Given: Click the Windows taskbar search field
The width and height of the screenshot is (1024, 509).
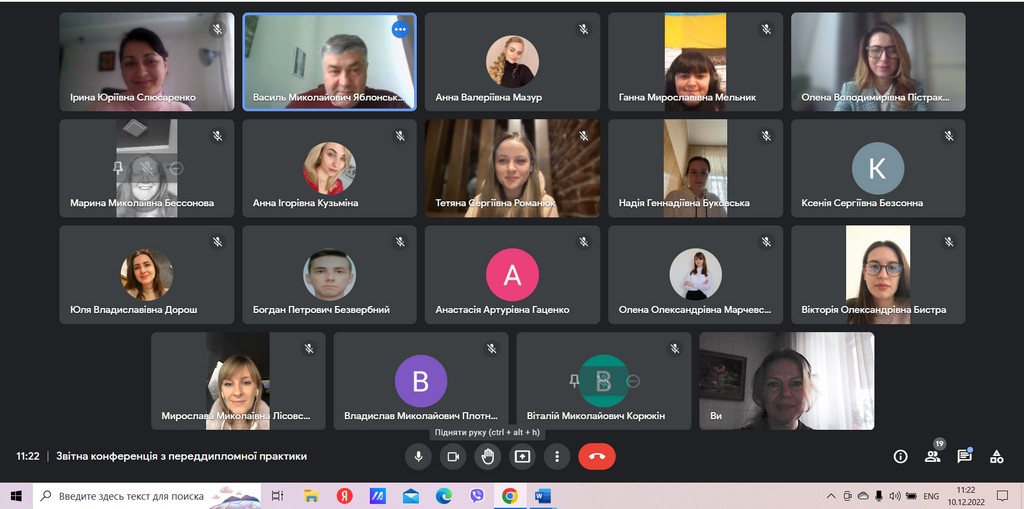Looking at the screenshot, I should [140, 496].
